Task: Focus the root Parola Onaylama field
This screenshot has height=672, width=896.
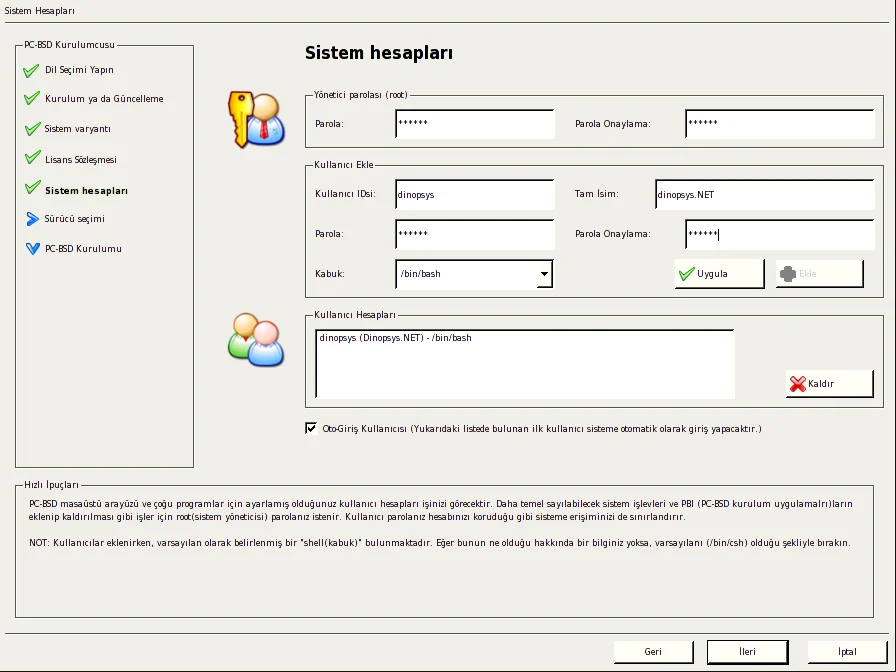Action: 779,123
